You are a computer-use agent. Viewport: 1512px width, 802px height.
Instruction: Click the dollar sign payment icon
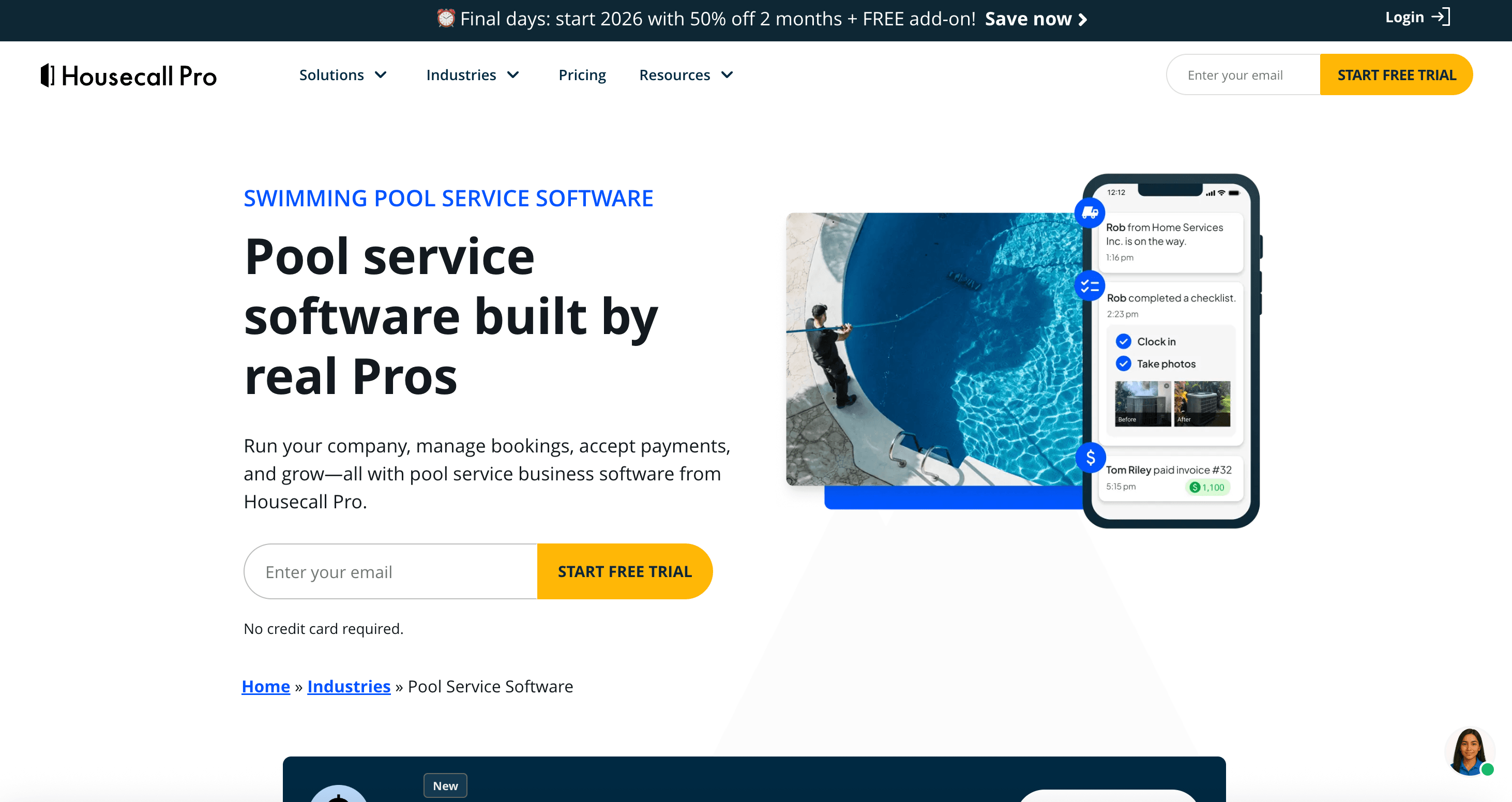[x=1091, y=458]
